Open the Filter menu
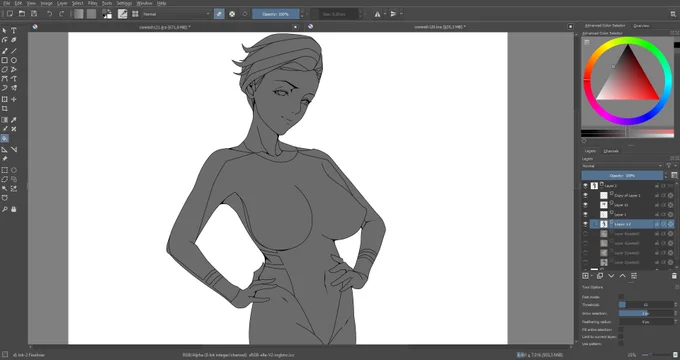This screenshot has width=680, height=360. tap(92, 3)
